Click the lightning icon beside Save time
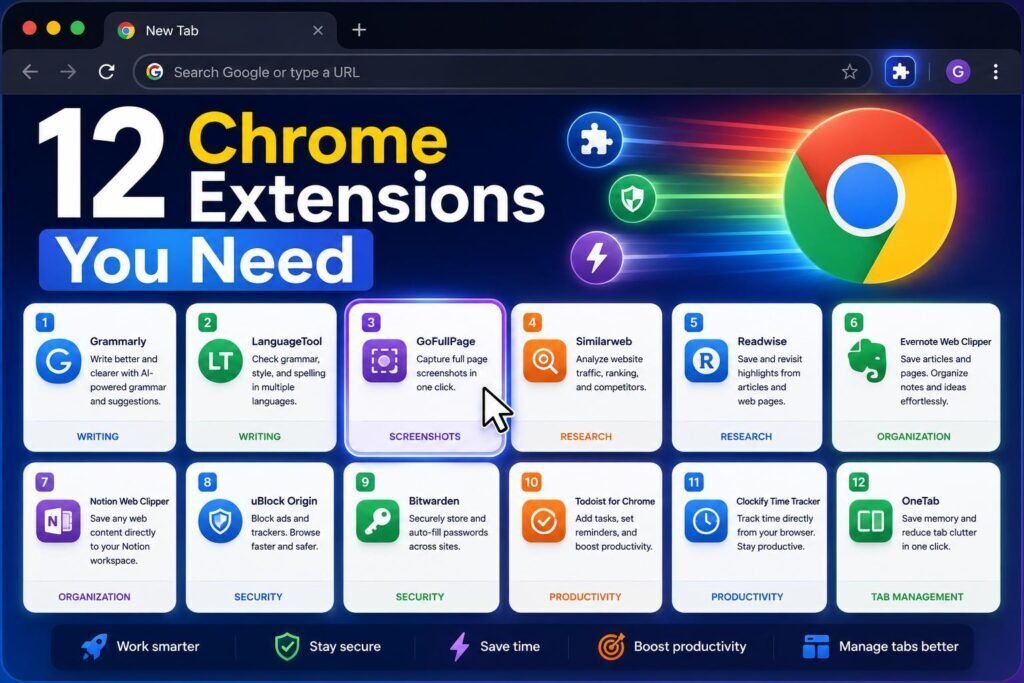This screenshot has height=683, width=1024. tap(460, 646)
